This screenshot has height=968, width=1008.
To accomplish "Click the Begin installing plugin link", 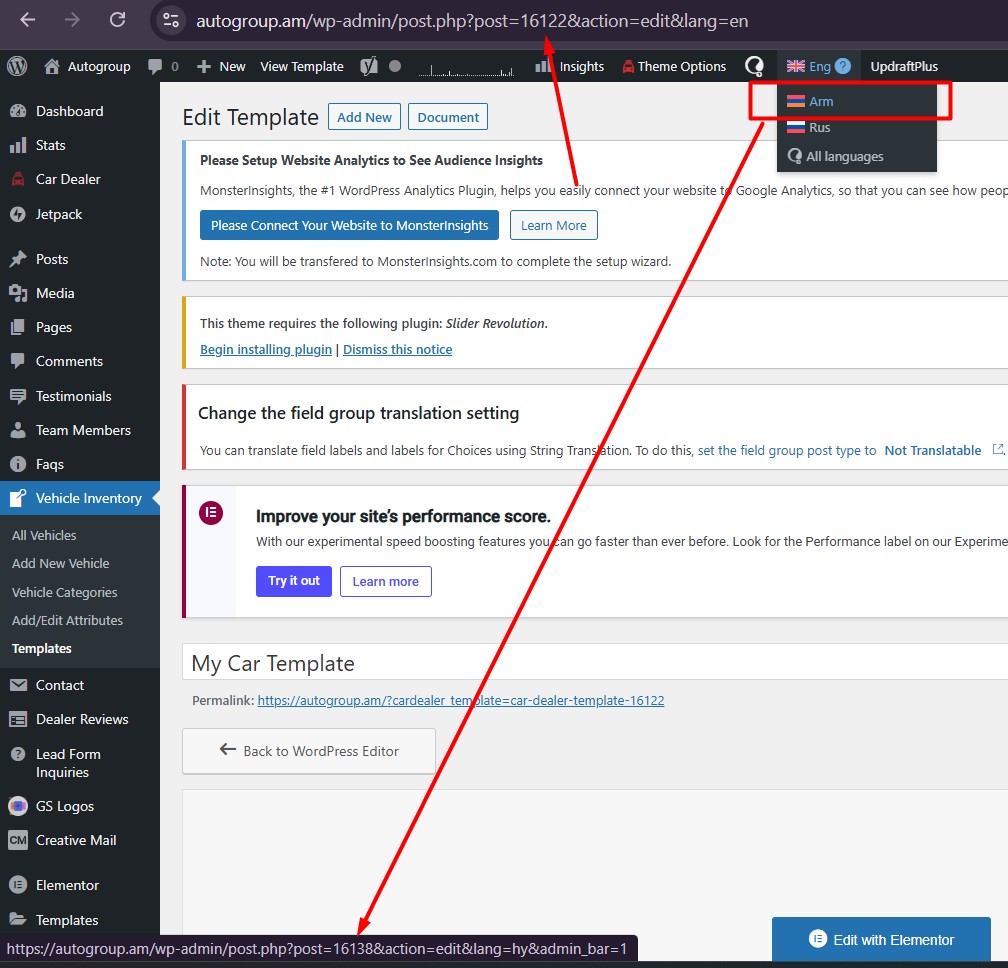I will (x=266, y=350).
